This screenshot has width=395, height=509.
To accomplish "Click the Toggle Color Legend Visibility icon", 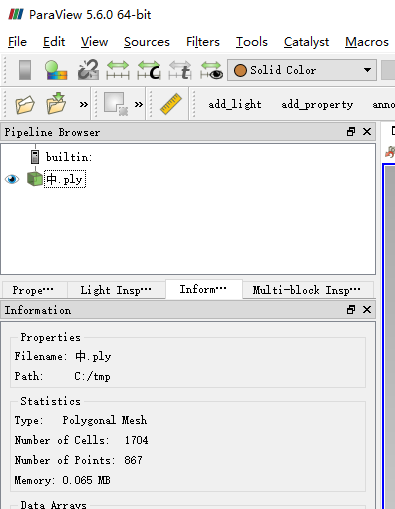I will click(25, 70).
